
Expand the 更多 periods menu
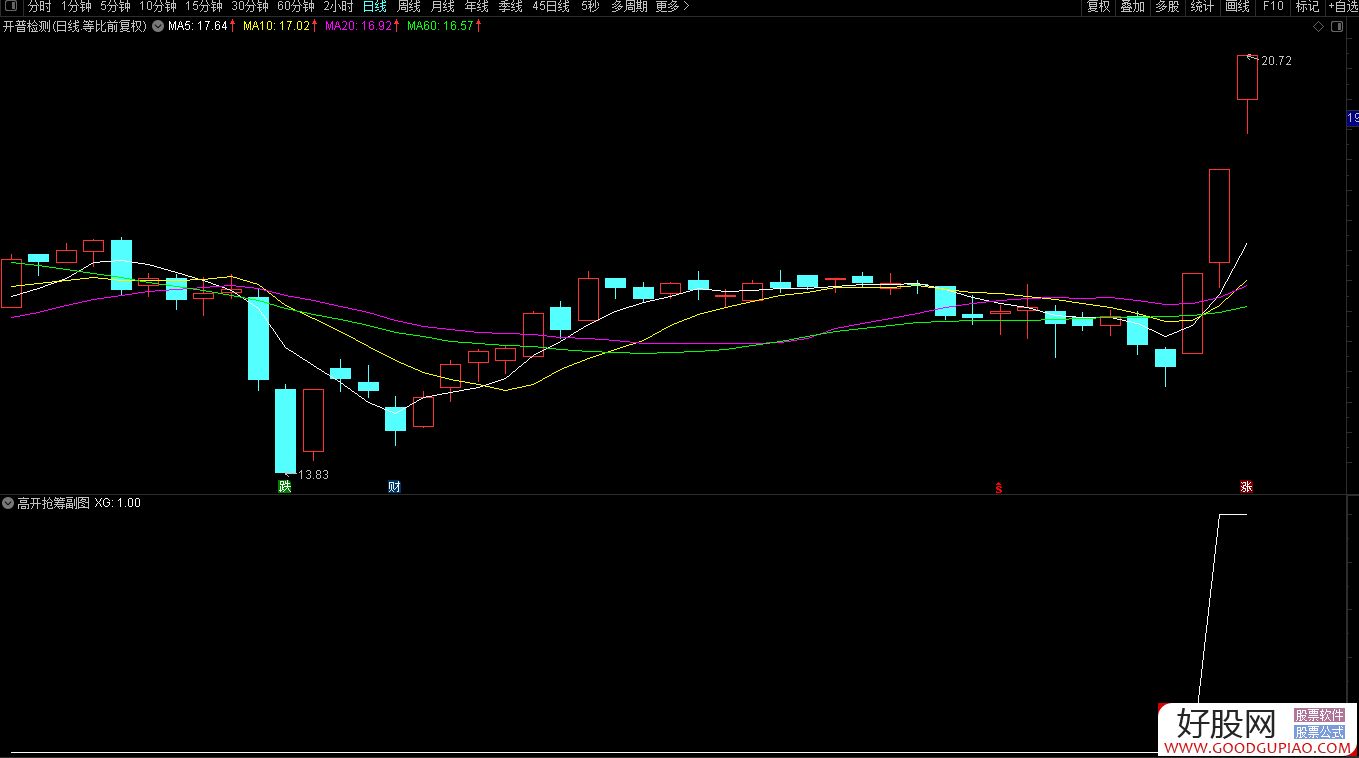[x=672, y=7]
